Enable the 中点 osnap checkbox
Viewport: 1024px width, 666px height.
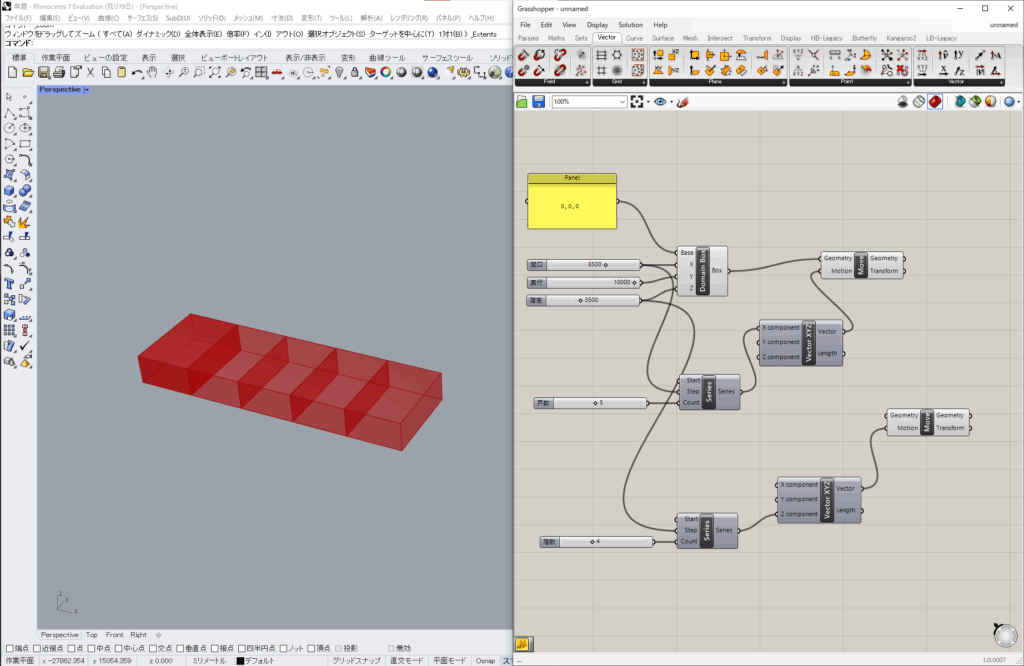pos(92,648)
